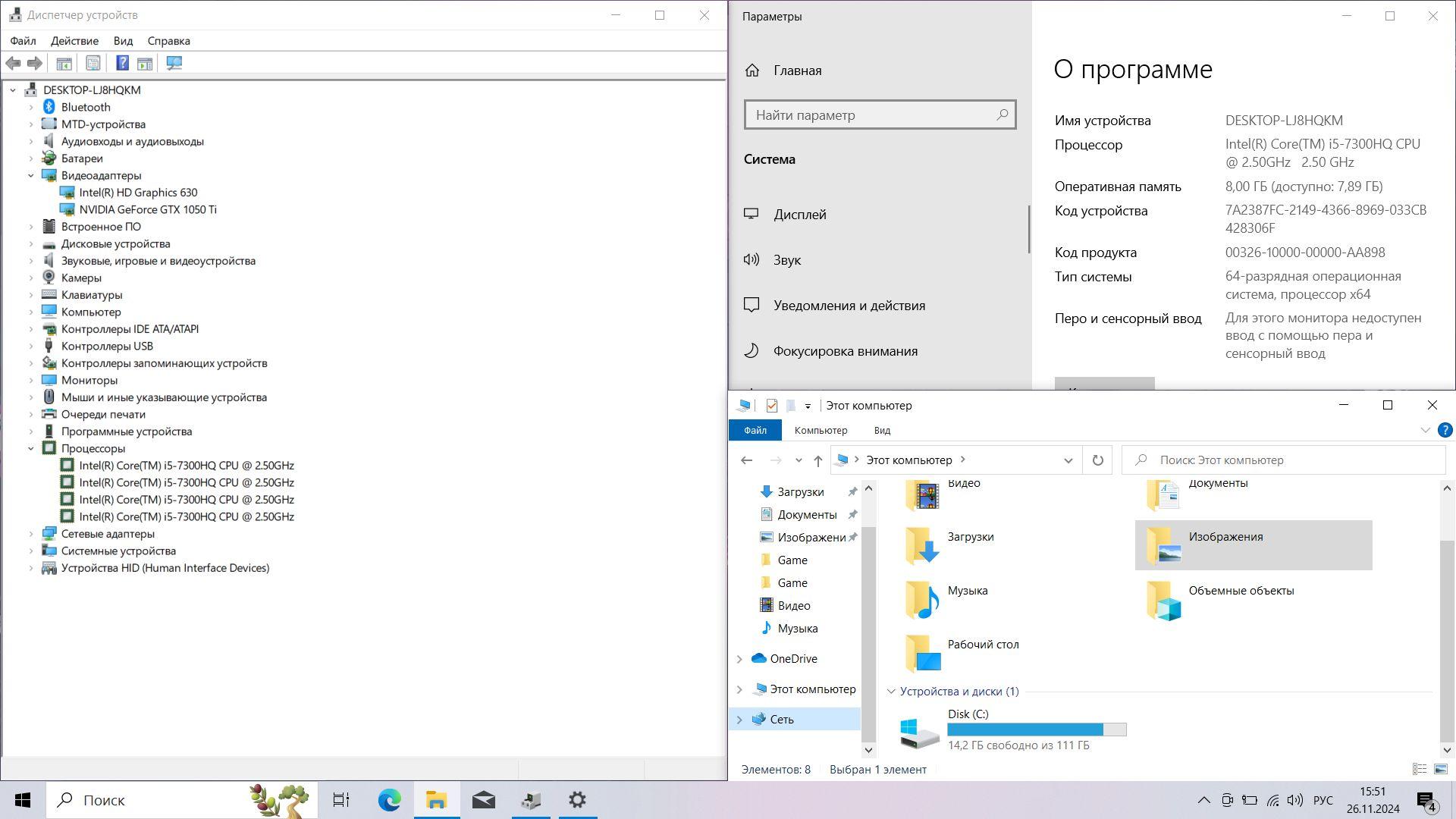Click the Компьютер tab in File Explorer
1456x819 pixels.
821,430
